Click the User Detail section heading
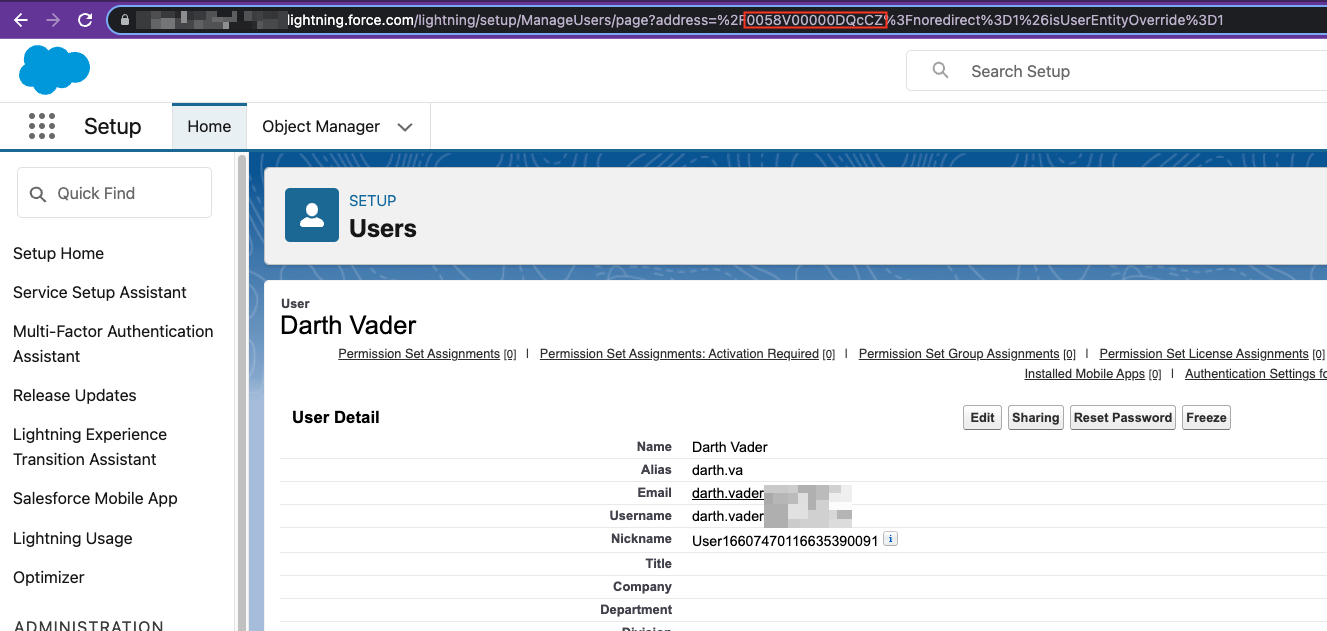This screenshot has height=631, width=1327. click(336, 418)
